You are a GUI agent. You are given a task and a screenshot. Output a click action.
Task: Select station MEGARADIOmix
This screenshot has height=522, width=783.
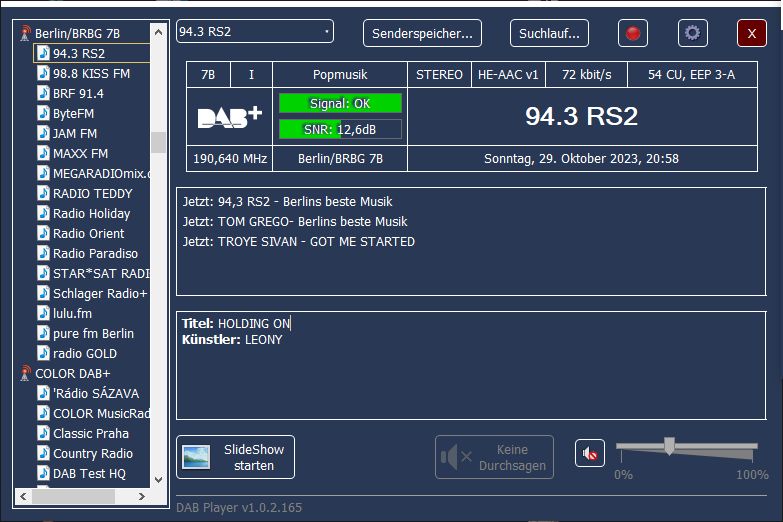click(101, 173)
